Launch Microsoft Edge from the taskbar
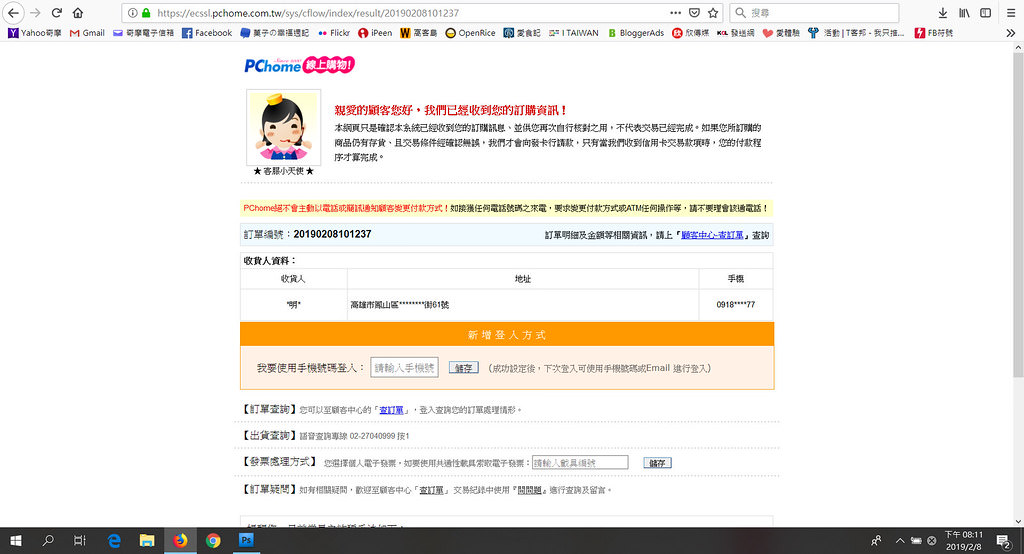 click(x=114, y=540)
